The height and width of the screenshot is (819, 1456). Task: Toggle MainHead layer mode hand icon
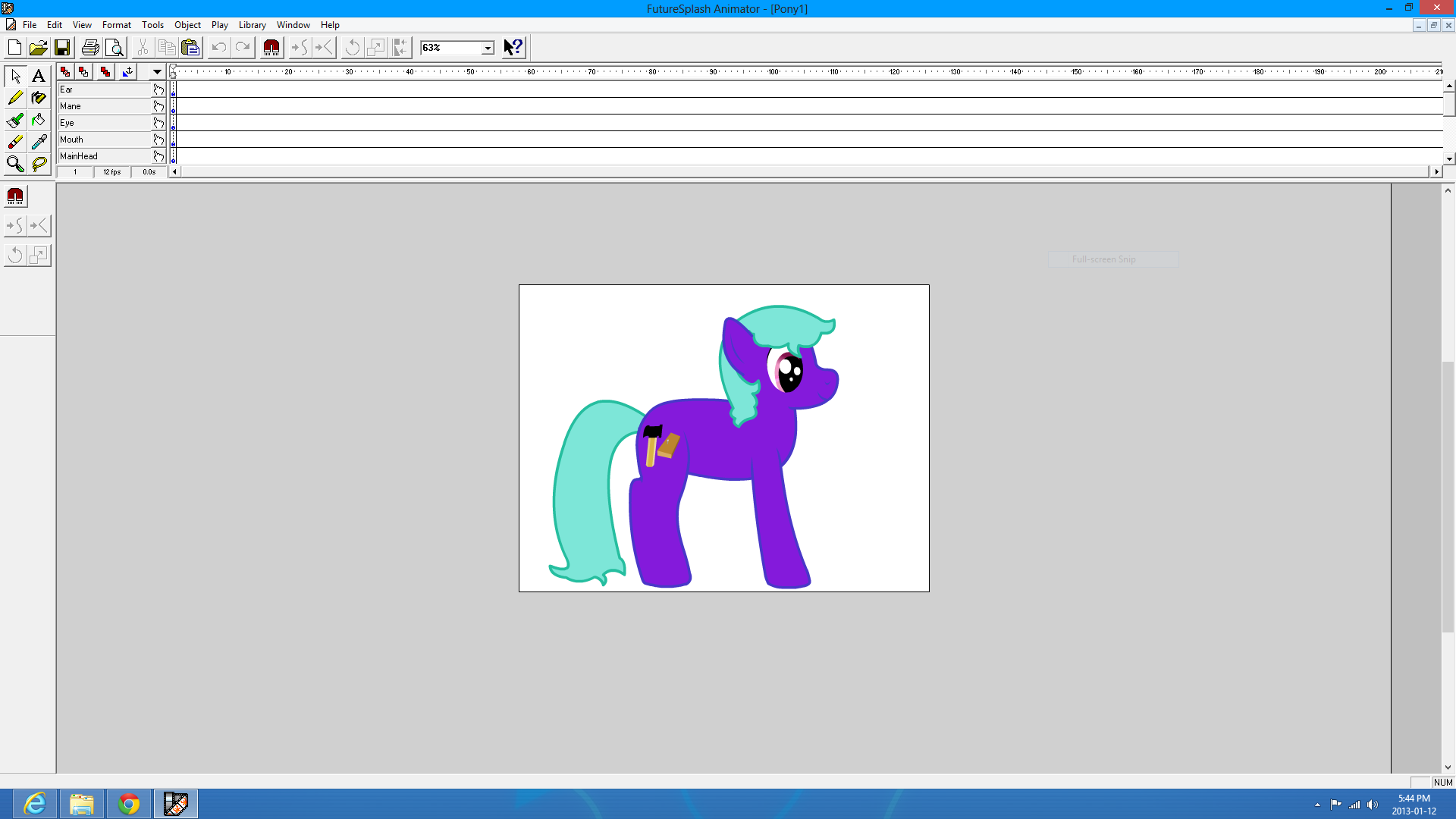[158, 156]
